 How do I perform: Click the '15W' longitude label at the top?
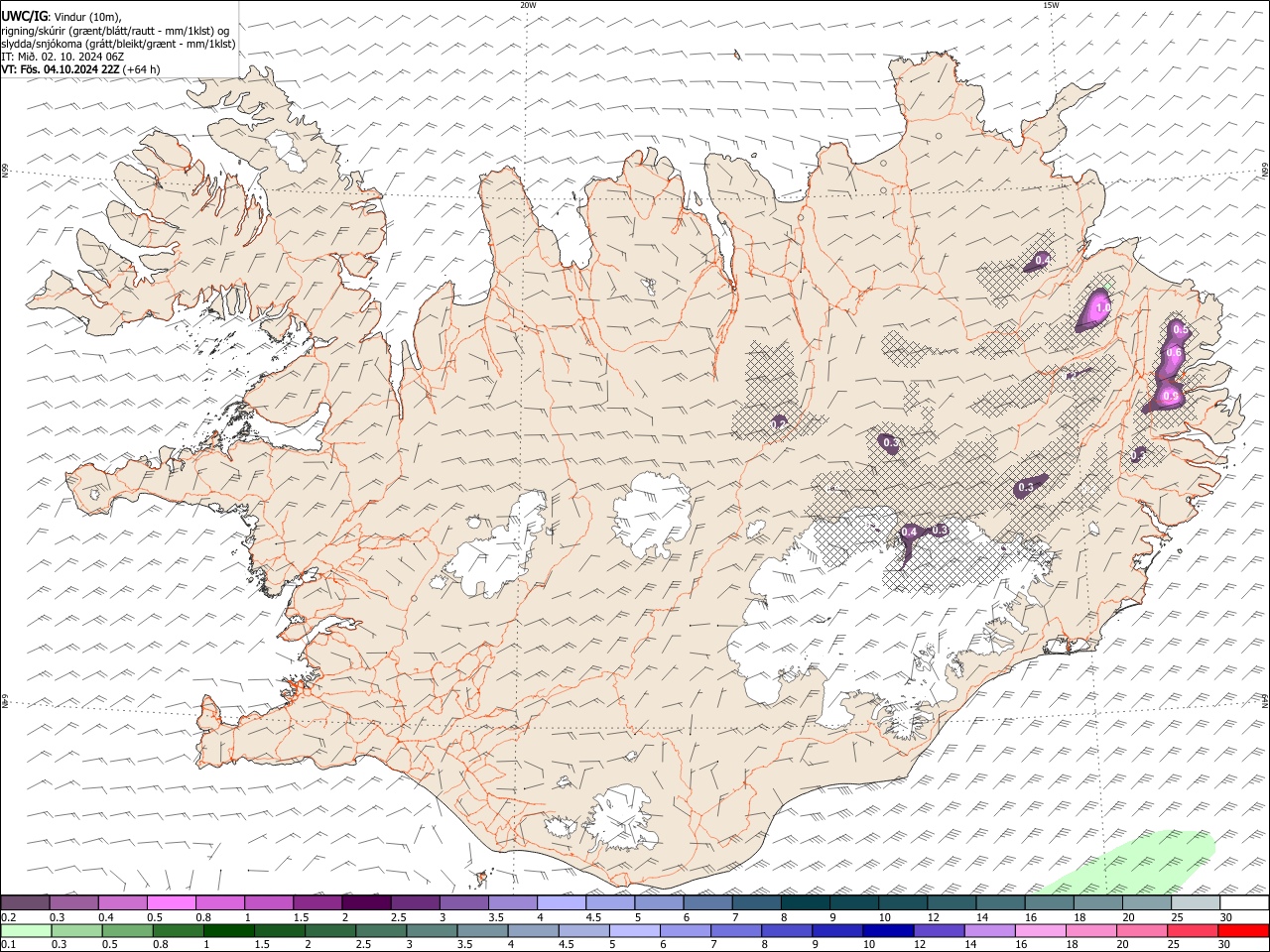pos(1051,5)
